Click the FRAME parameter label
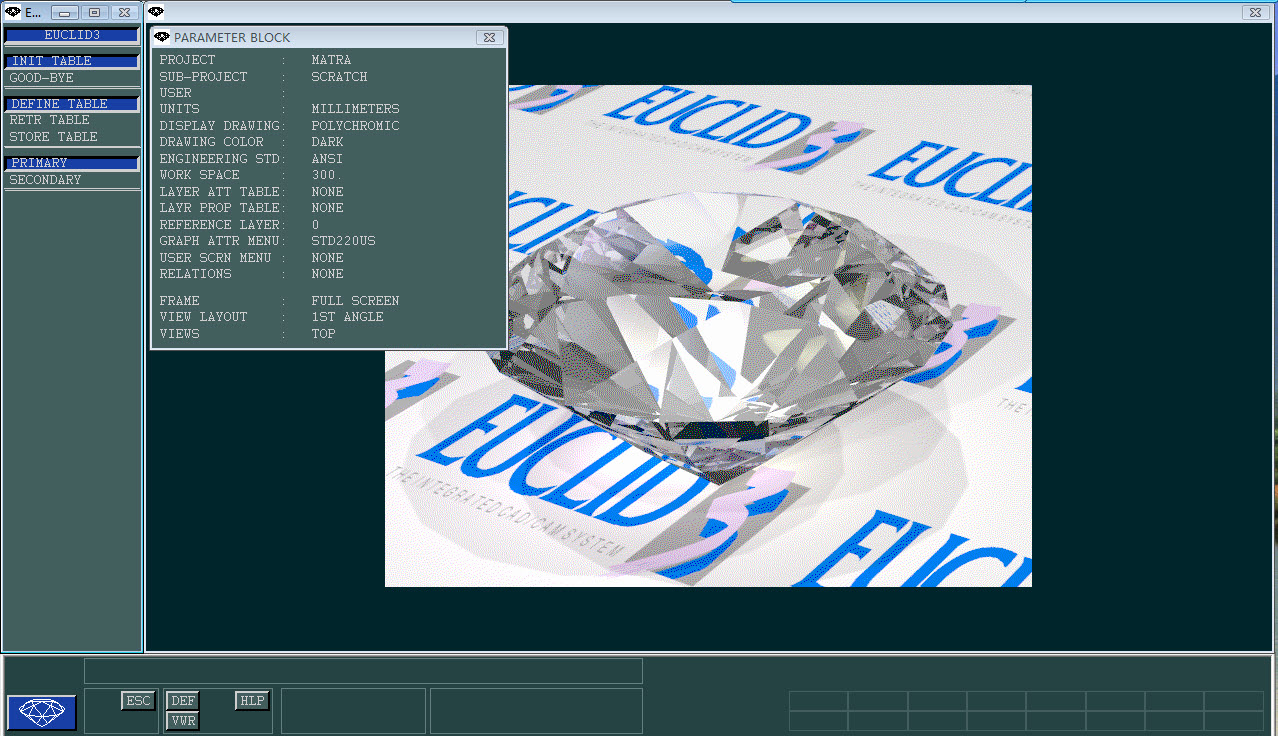Viewport: 1278px width, 736px height. point(180,301)
